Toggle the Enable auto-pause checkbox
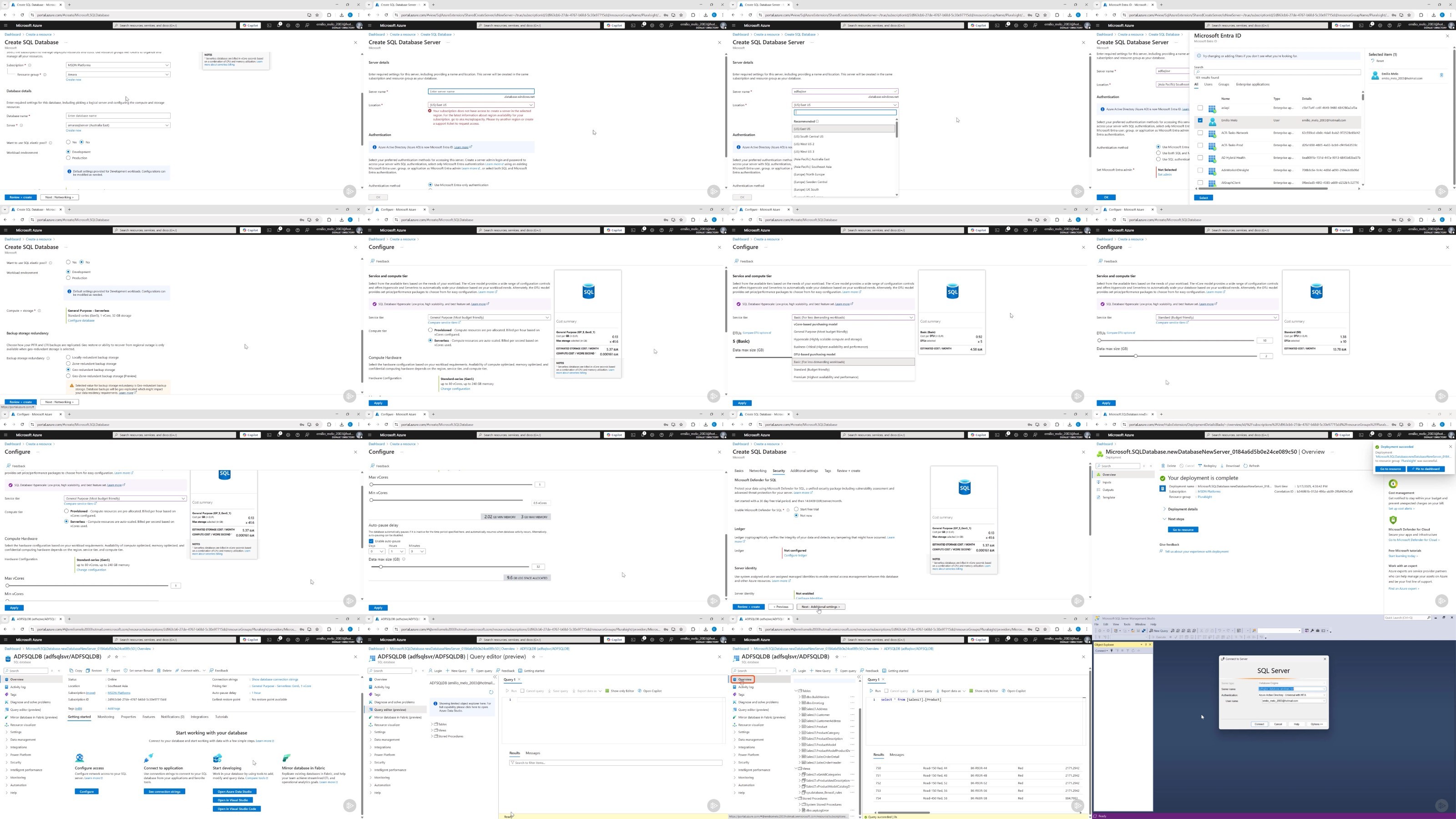1456x819 pixels. tap(371, 541)
